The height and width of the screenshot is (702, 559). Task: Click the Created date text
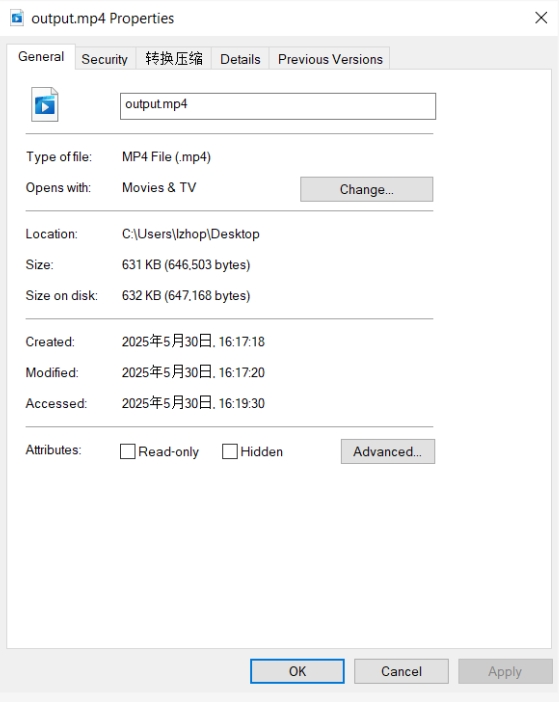click(x=193, y=342)
